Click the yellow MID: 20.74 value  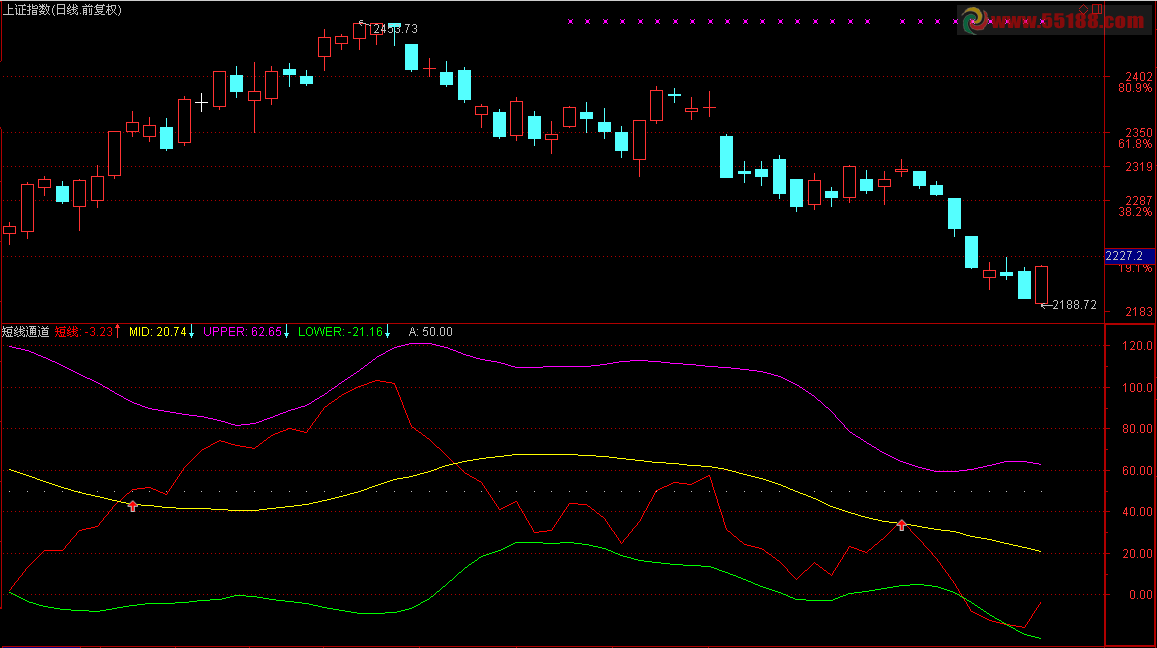pos(157,332)
